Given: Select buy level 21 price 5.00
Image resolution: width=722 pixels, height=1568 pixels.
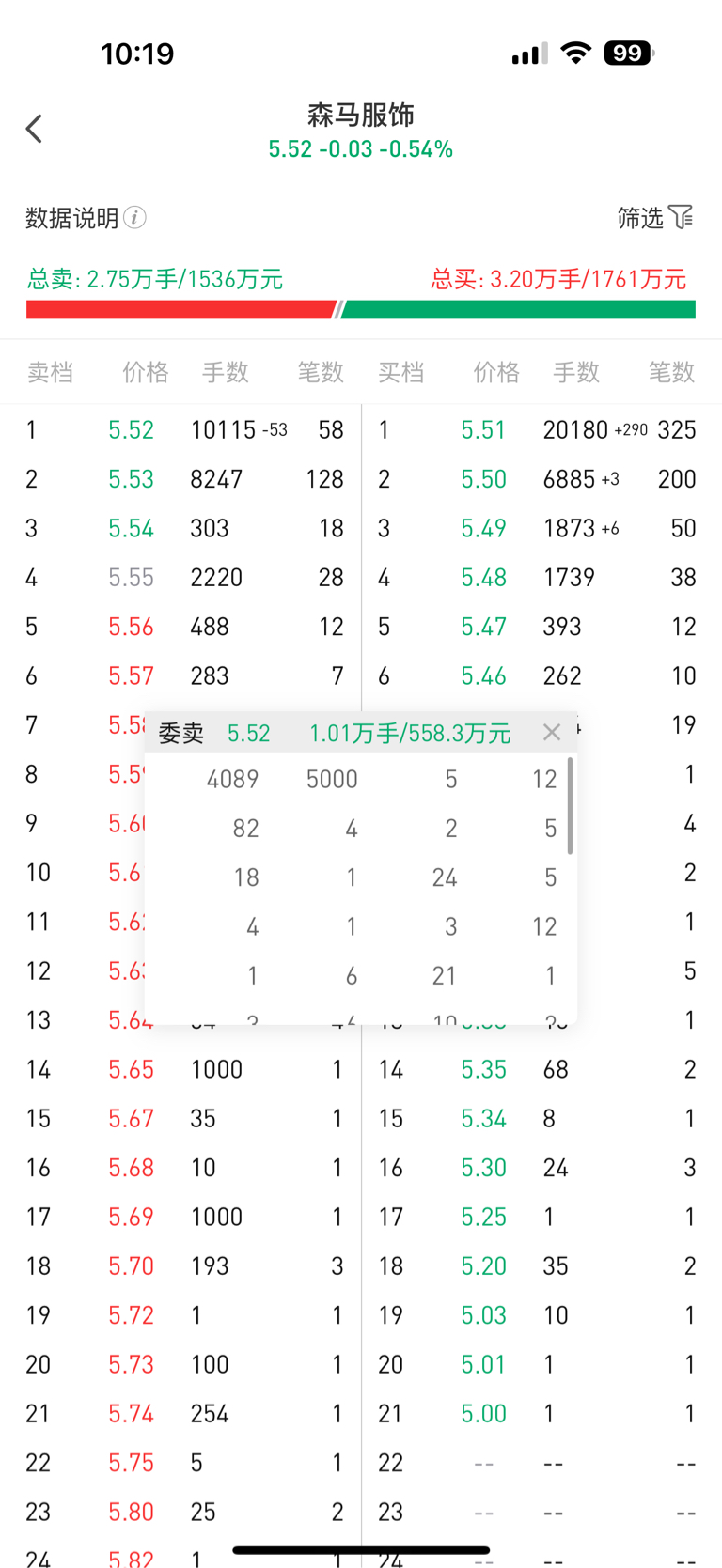Looking at the screenshot, I should 483,1413.
